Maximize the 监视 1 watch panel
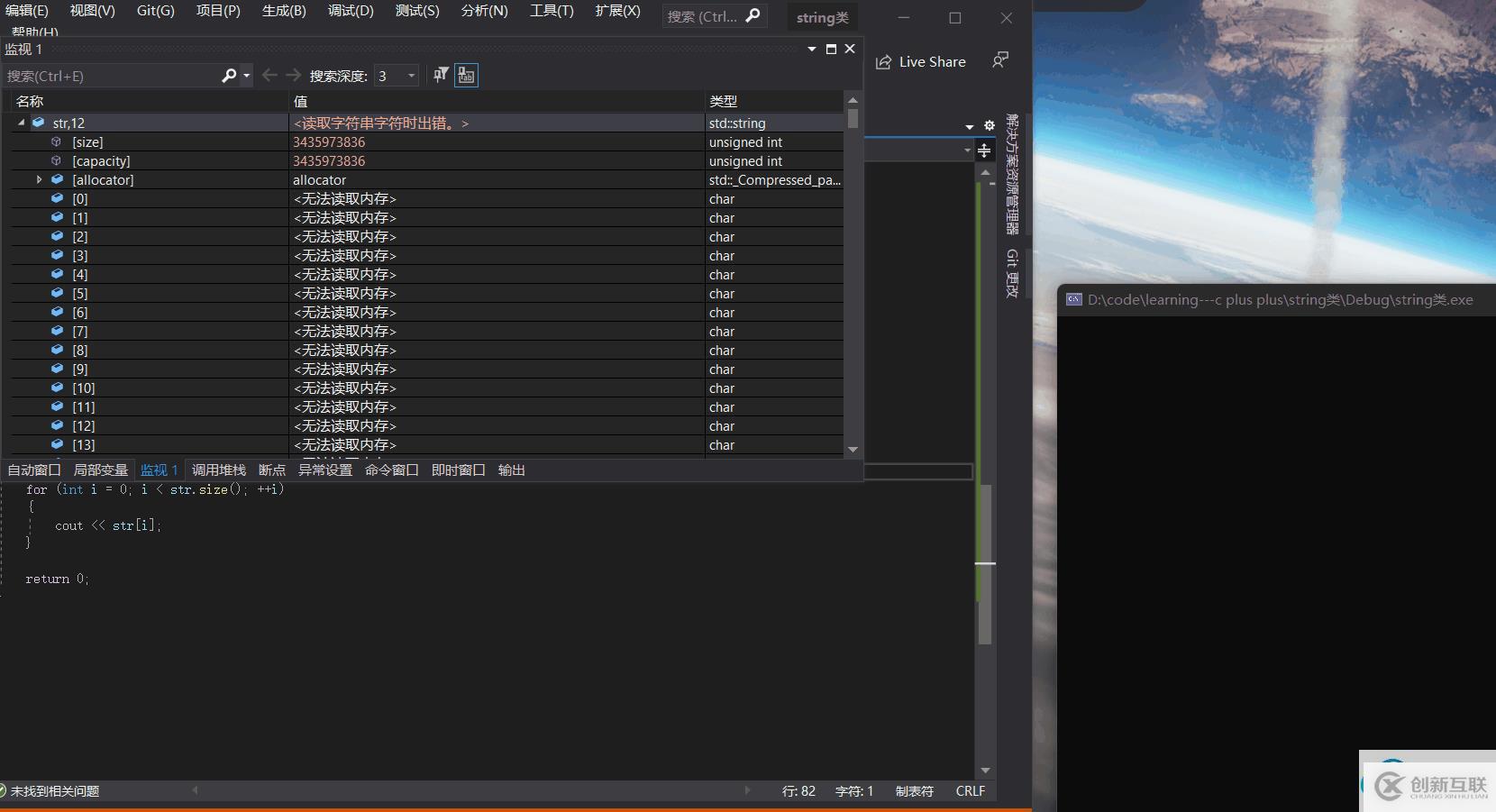Image resolution: width=1496 pixels, height=812 pixels. pos(831,50)
